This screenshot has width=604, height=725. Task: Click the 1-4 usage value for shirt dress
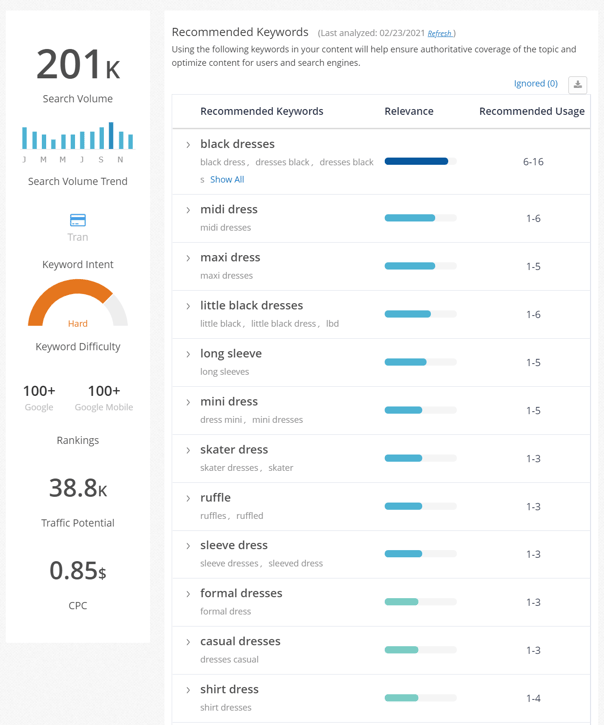coord(533,698)
